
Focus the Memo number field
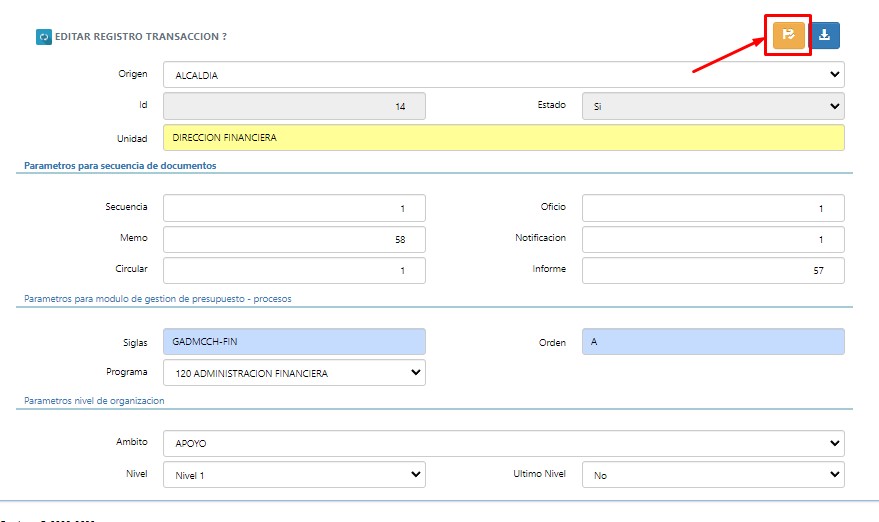(x=293, y=240)
